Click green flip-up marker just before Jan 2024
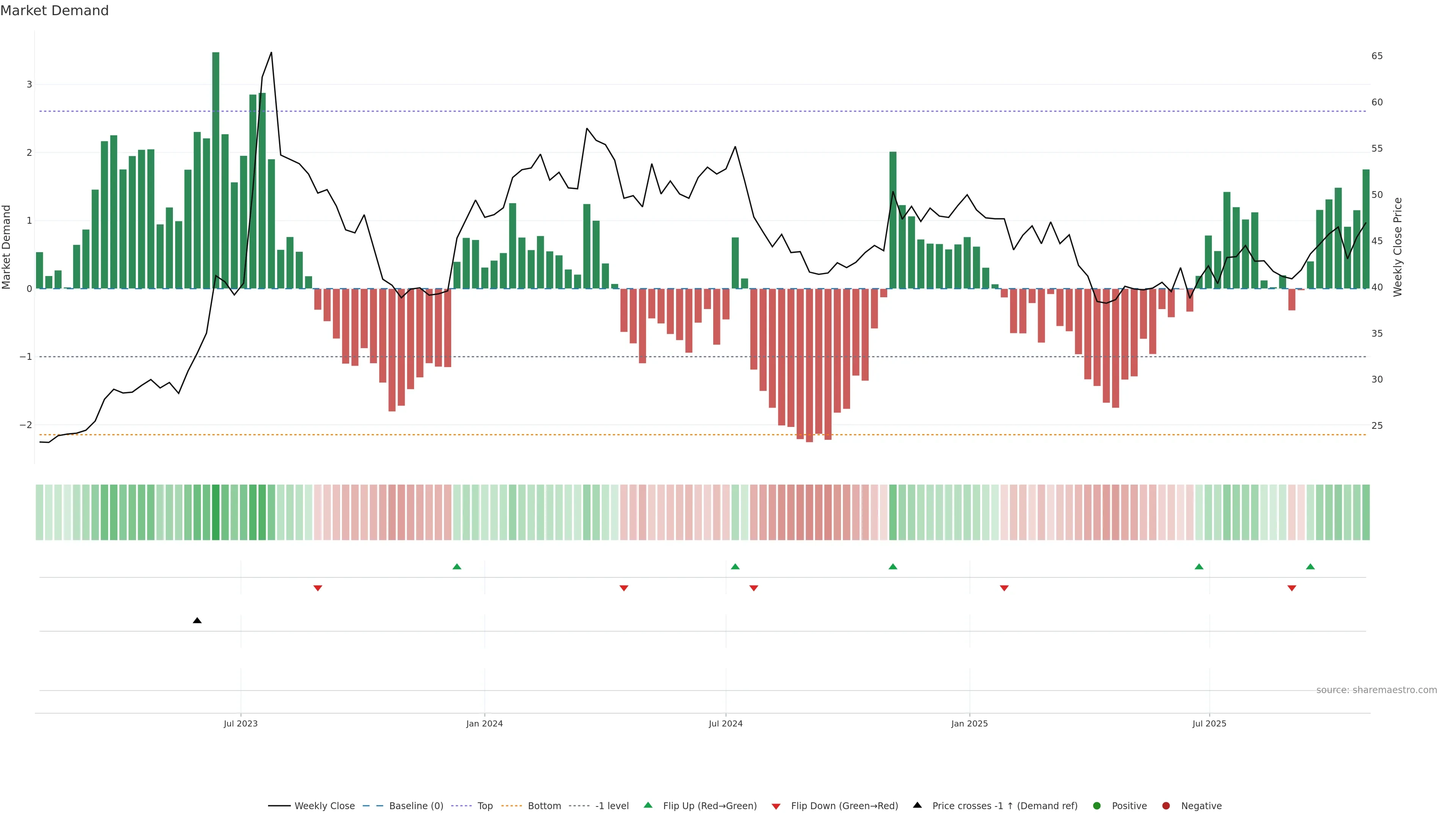Viewport: 1456px width, 819px height. point(457,566)
